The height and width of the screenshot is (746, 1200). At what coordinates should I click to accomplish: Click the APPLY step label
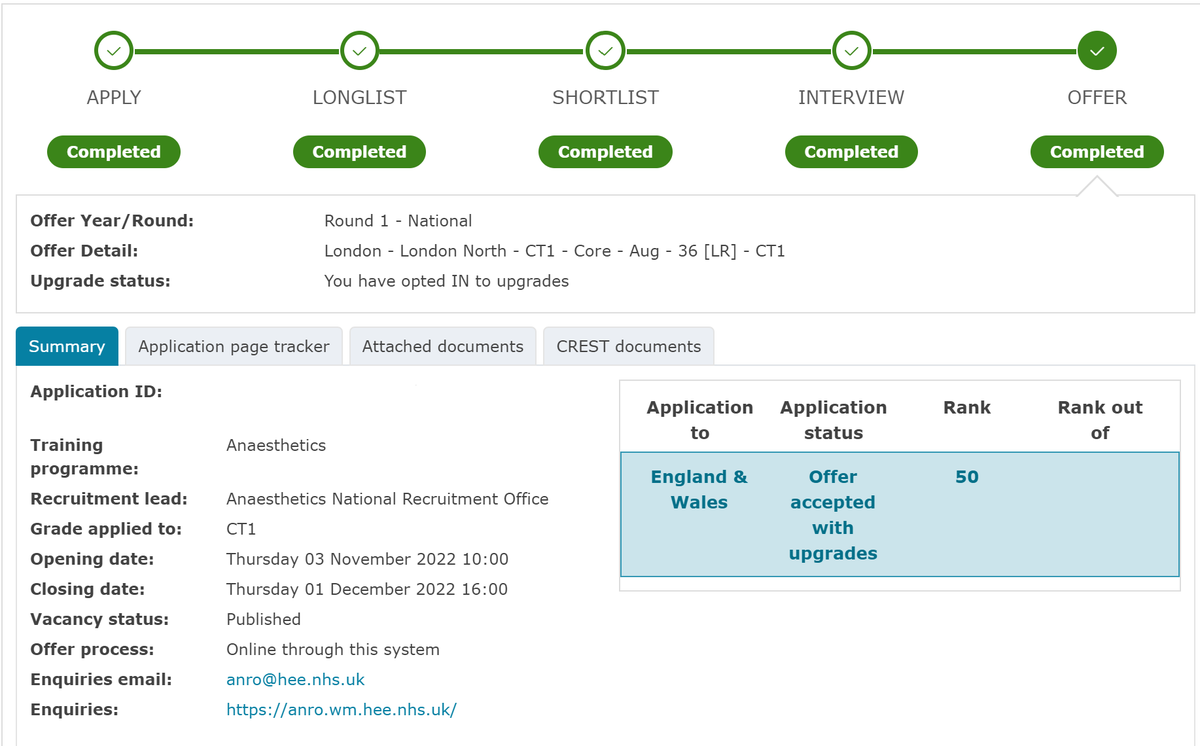point(114,98)
